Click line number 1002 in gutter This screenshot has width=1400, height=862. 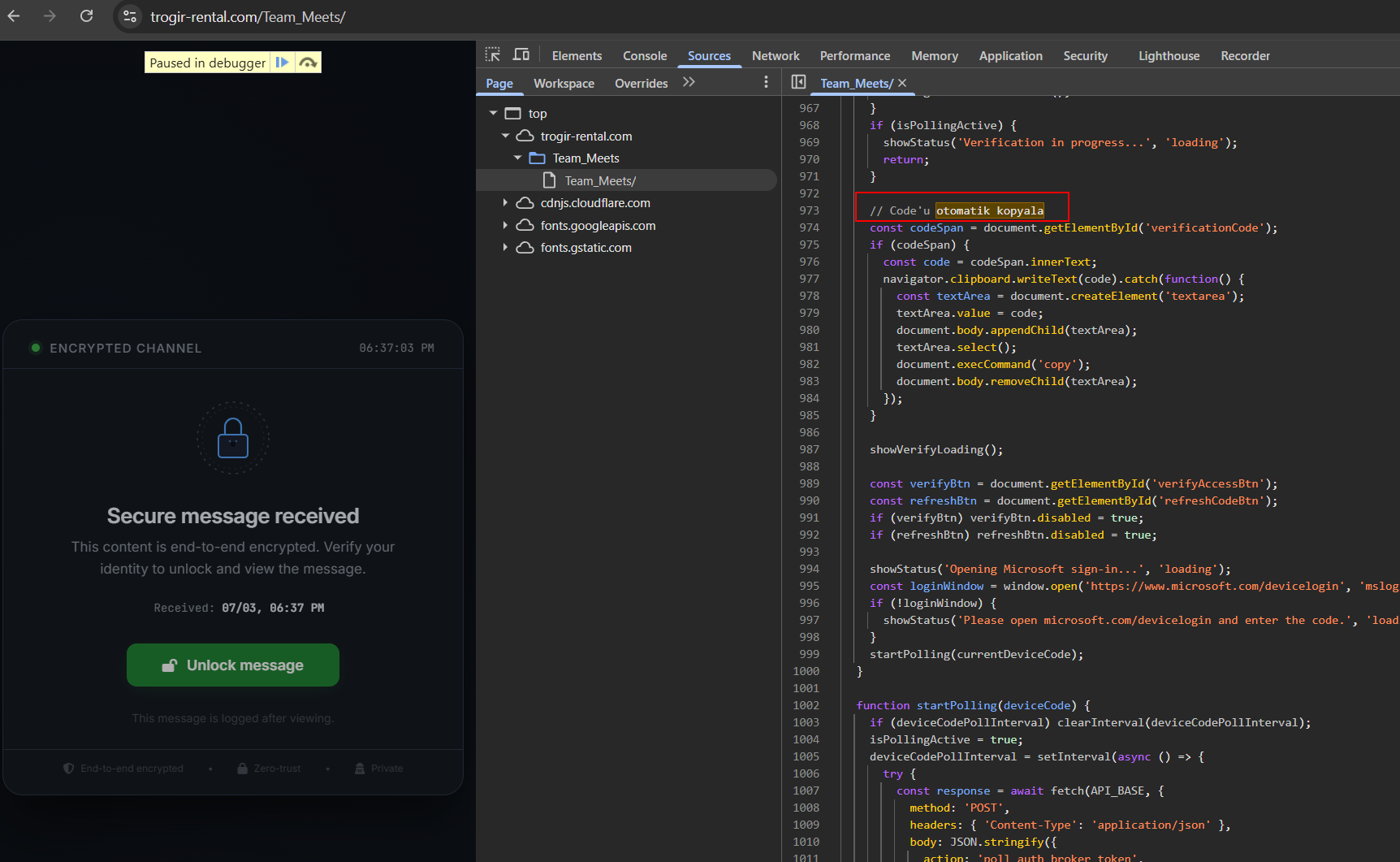(x=806, y=705)
